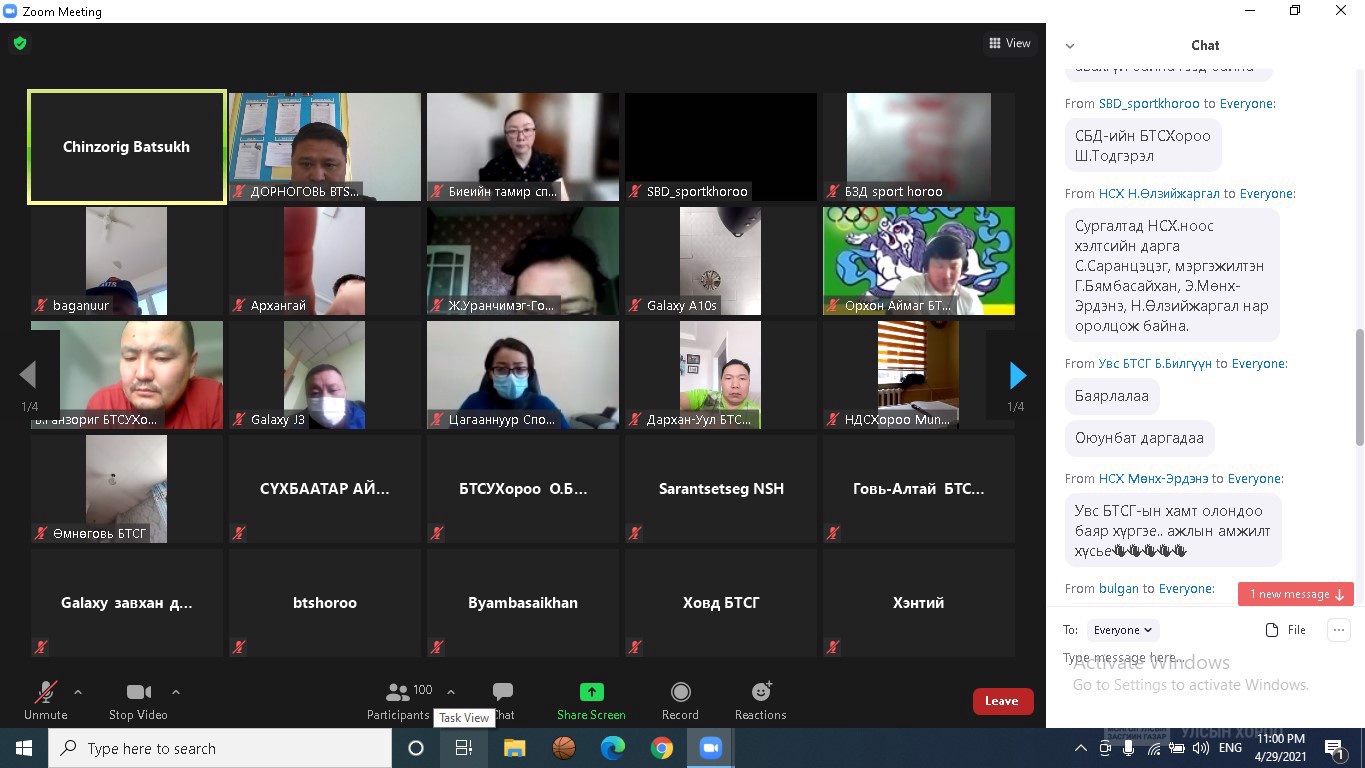1365x768 pixels.
Task: Click muted mic icon on Galaxy J3 tile
Action: (239, 419)
